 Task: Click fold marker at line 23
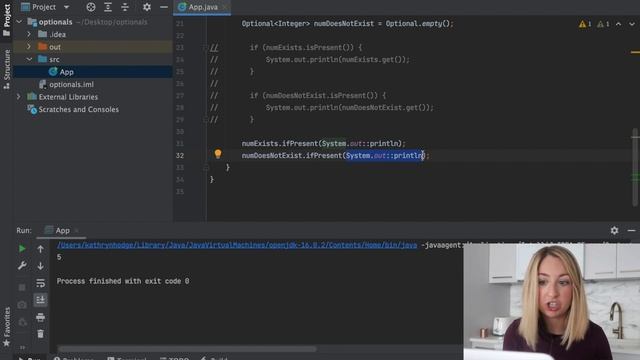[x=205, y=48]
